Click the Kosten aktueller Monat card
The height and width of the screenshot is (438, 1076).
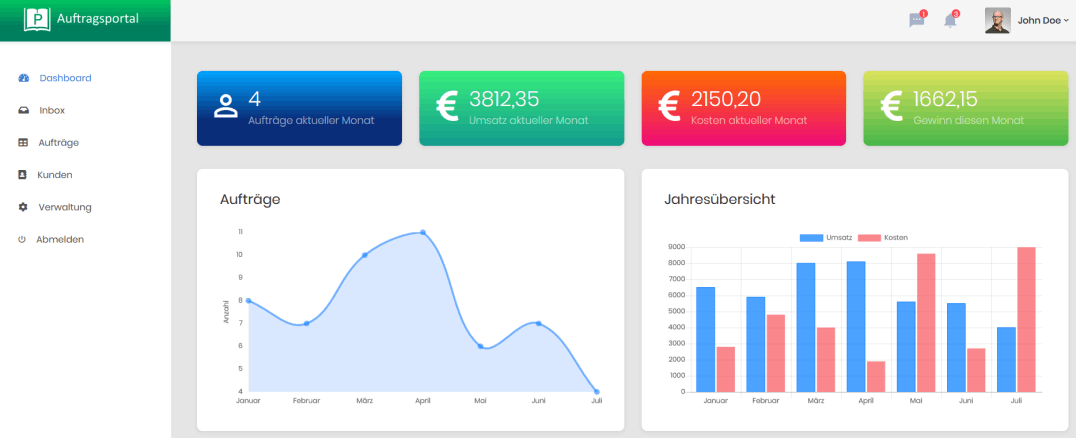(x=743, y=108)
